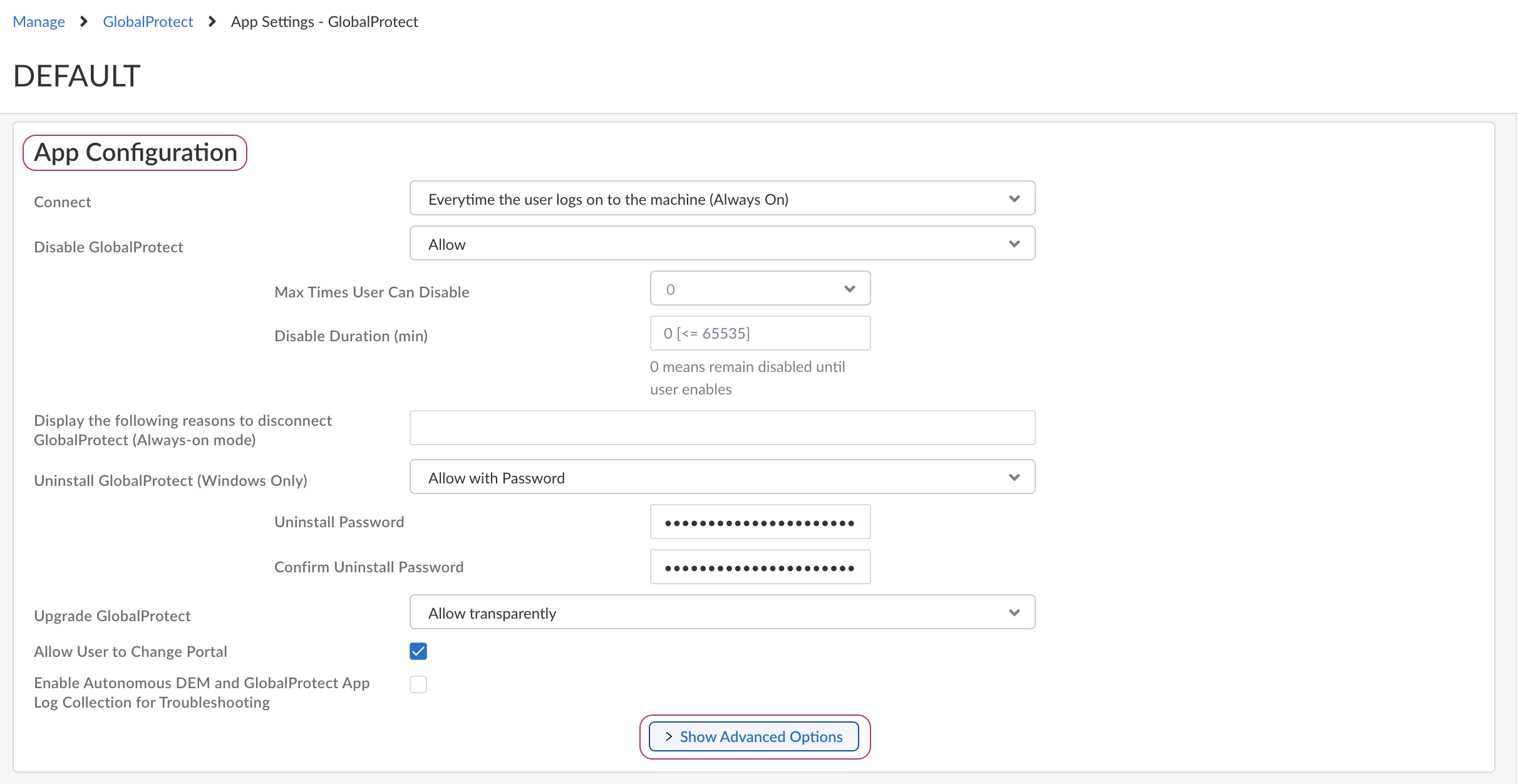Open the GlobalProtect breadcrumb link
Viewport: 1518px width, 784px height.
[148, 22]
